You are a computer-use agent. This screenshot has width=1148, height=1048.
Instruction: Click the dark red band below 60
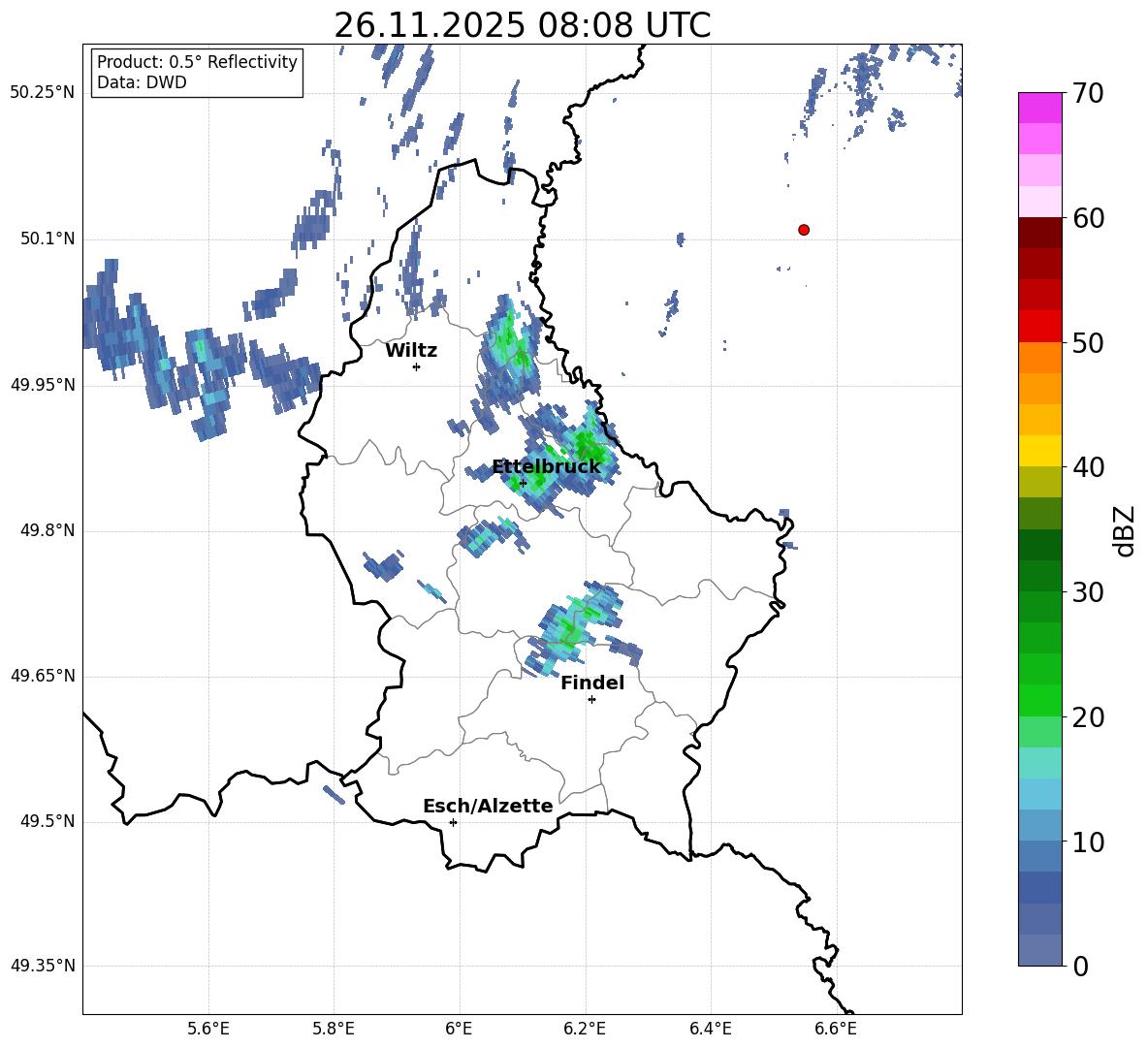click(1040, 233)
